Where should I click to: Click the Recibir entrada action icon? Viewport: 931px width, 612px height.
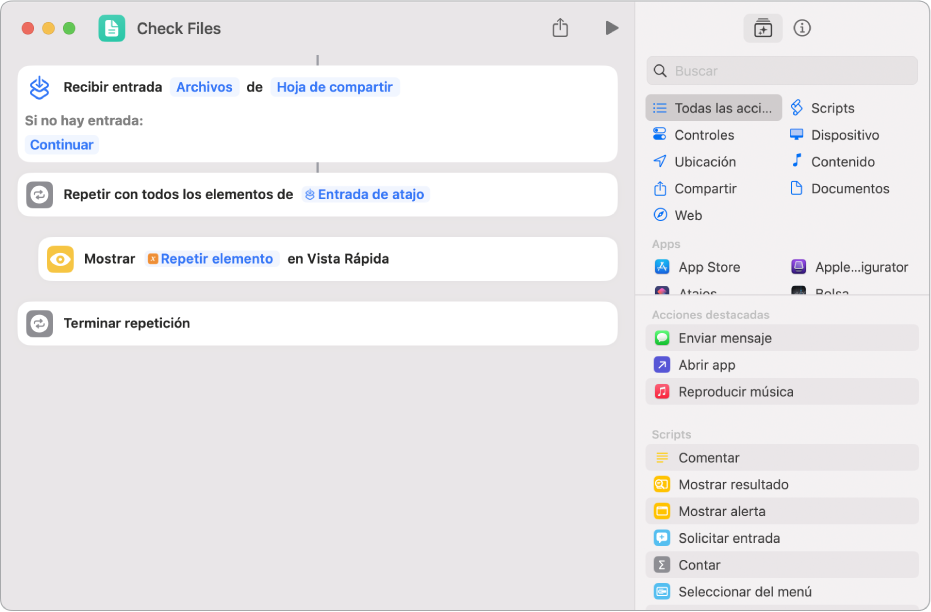pyautogui.click(x=40, y=87)
